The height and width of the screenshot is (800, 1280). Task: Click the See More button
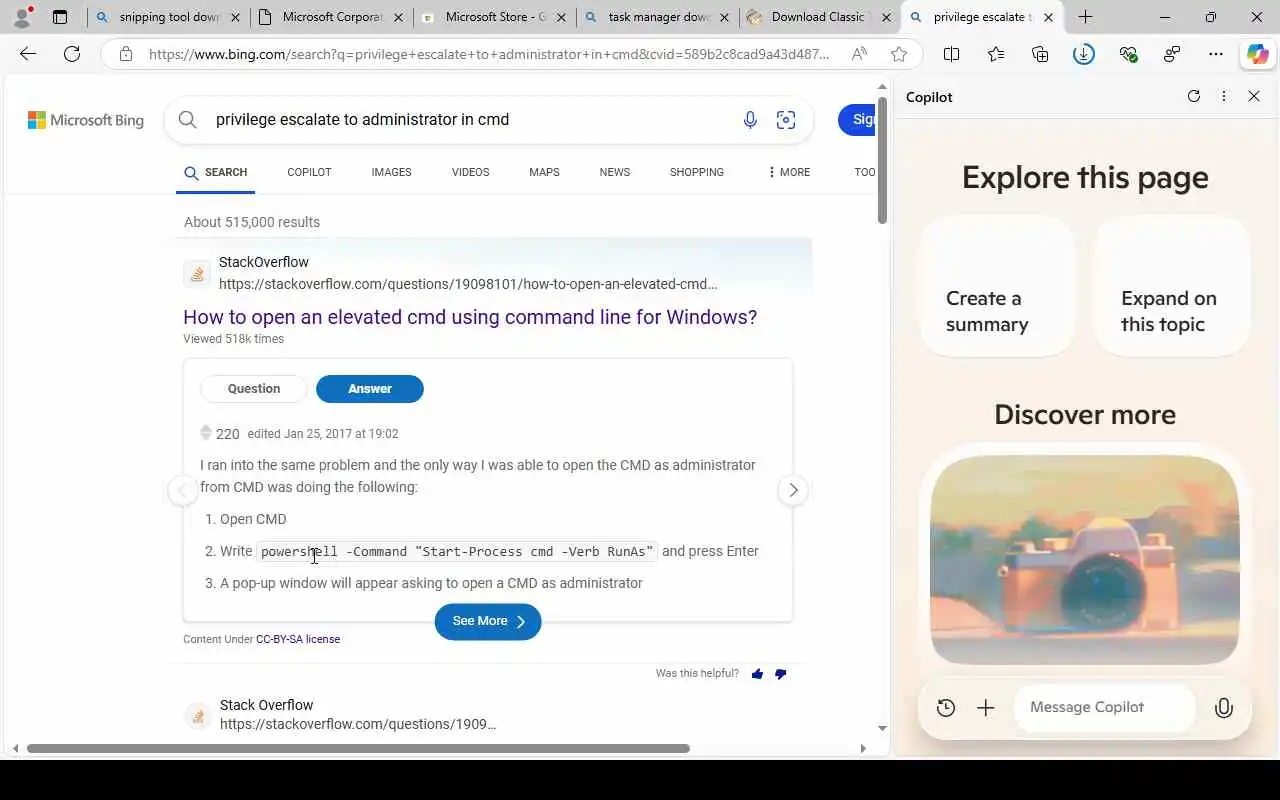point(488,621)
